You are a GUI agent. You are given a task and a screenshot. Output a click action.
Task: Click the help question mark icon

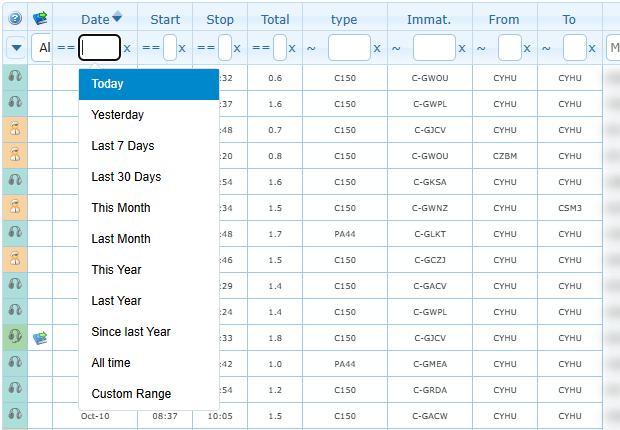[x=15, y=18]
